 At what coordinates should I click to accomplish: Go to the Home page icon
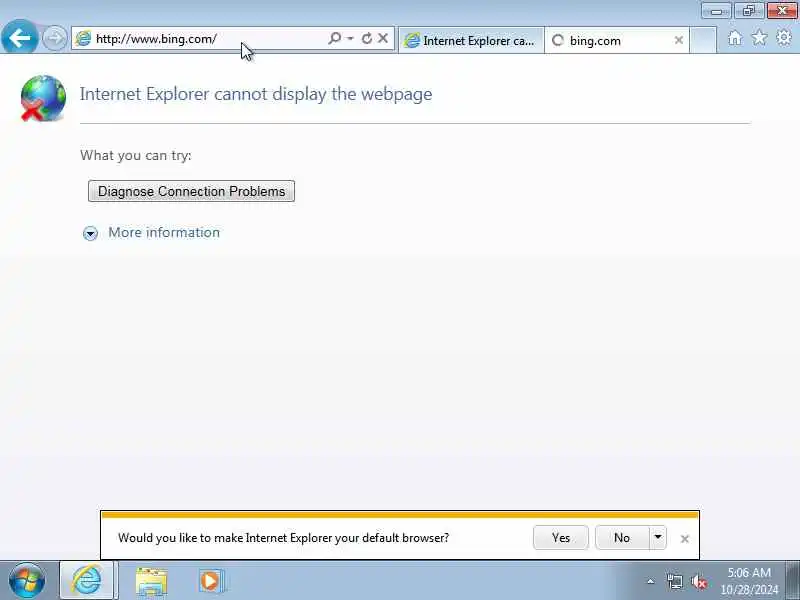(x=735, y=38)
